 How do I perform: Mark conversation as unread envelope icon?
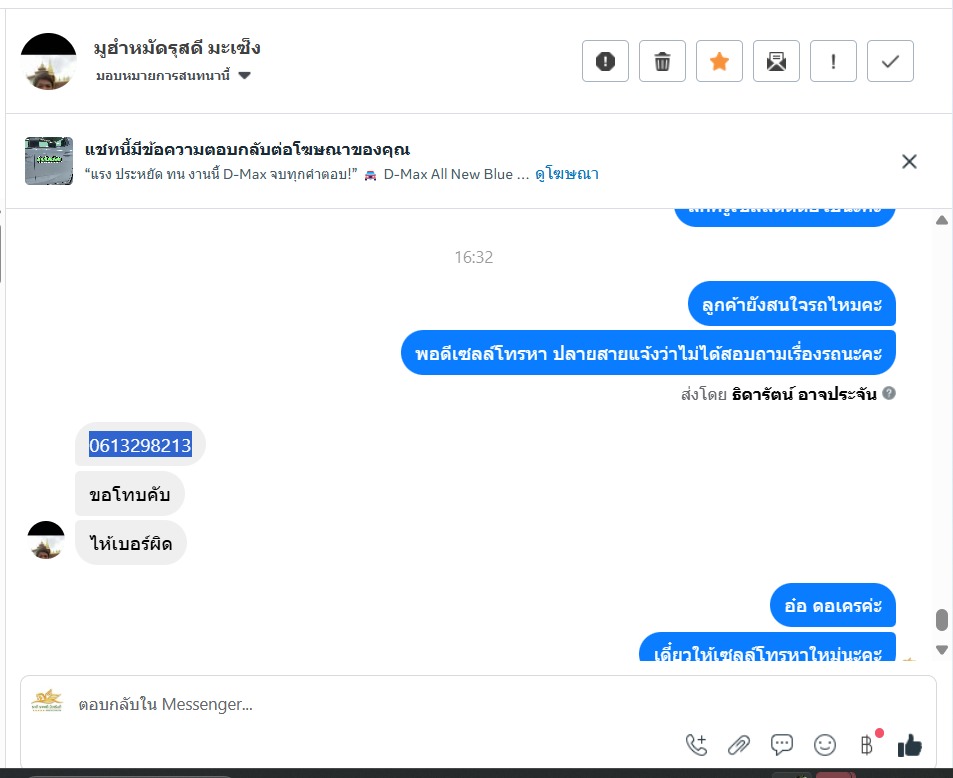coord(776,61)
